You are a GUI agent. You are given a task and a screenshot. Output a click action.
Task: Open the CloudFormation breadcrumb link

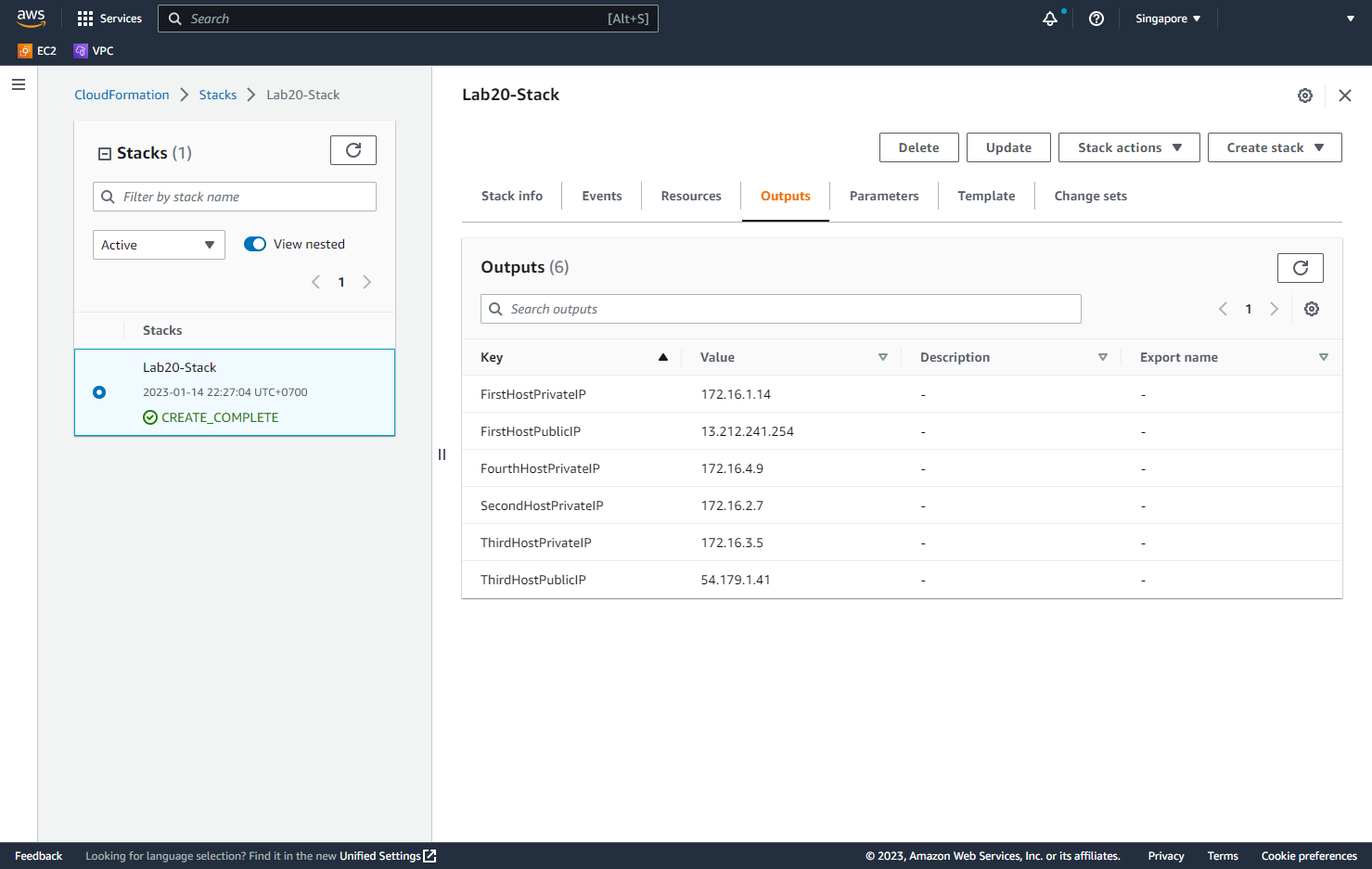(122, 95)
